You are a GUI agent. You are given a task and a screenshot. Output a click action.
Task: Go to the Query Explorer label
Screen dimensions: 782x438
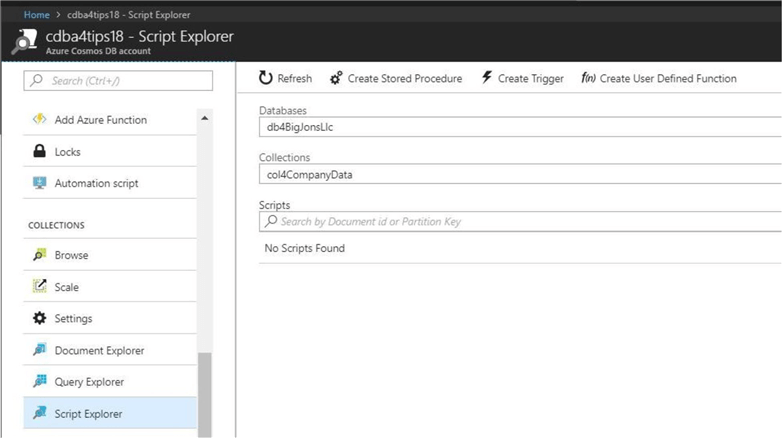pos(89,382)
